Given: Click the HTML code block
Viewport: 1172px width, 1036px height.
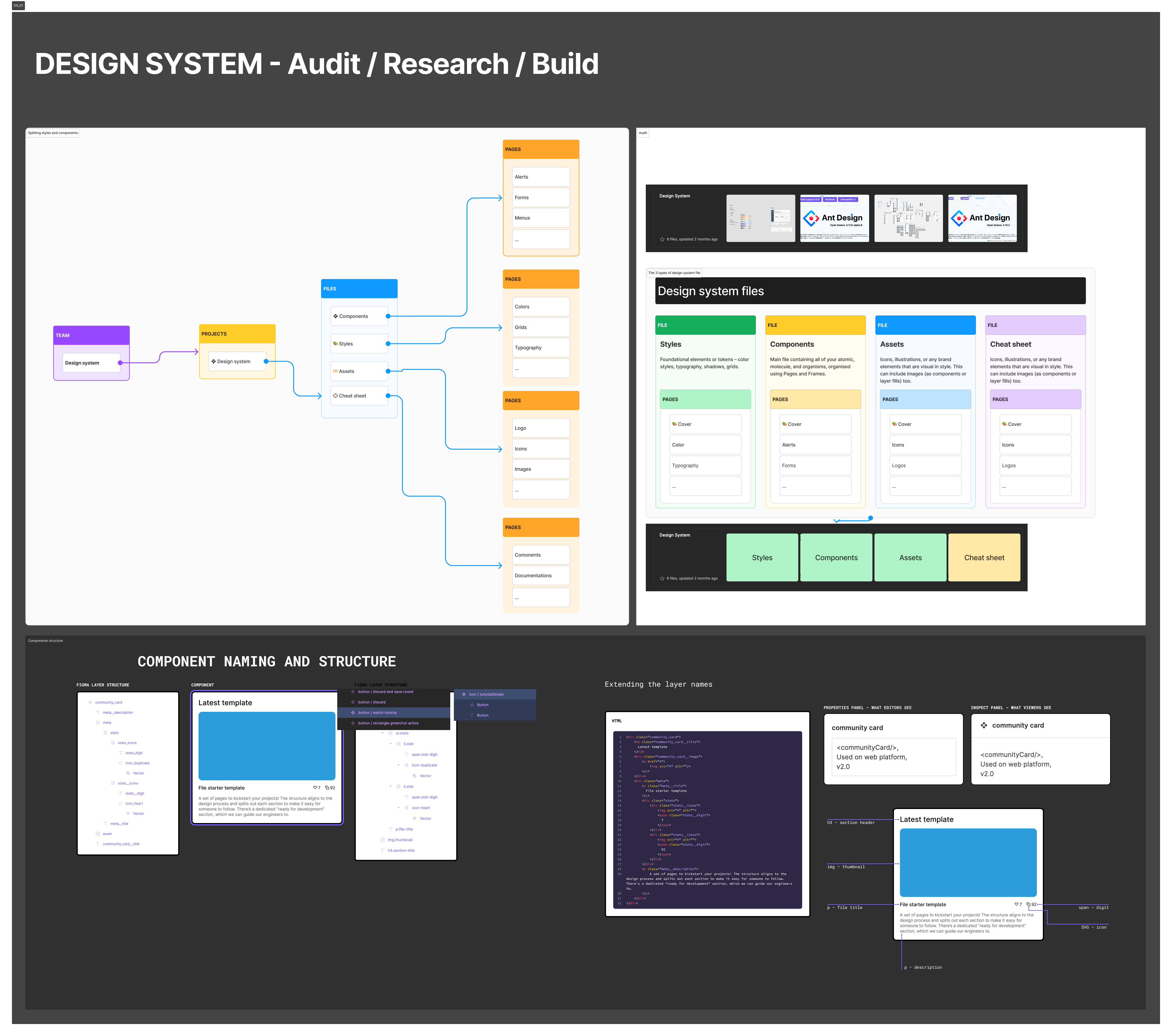Looking at the screenshot, I should click(707, 820).
